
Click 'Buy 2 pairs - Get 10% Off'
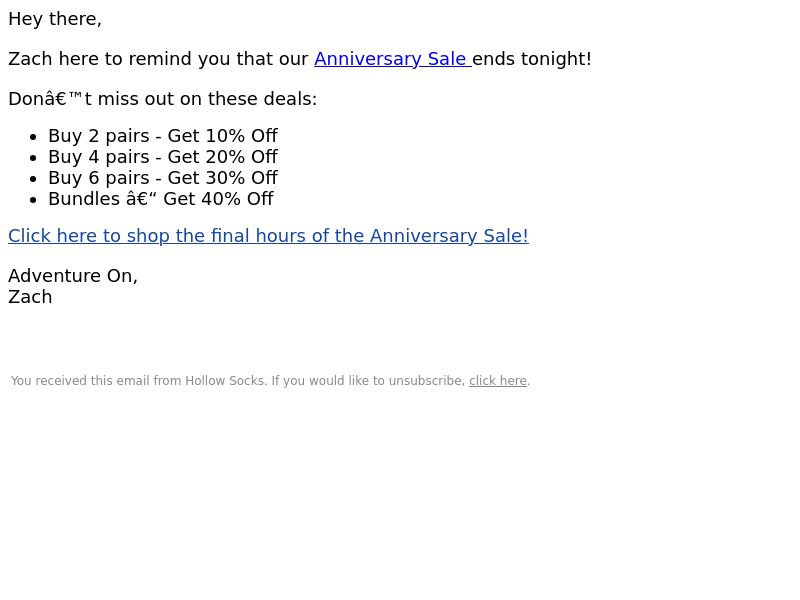point(163,136)
